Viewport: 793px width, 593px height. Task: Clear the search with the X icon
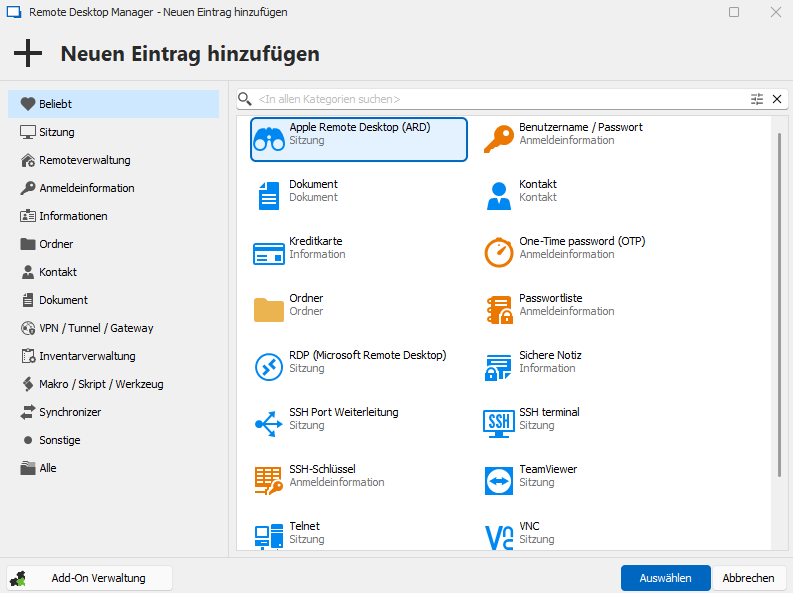click(x=777, y=99)
